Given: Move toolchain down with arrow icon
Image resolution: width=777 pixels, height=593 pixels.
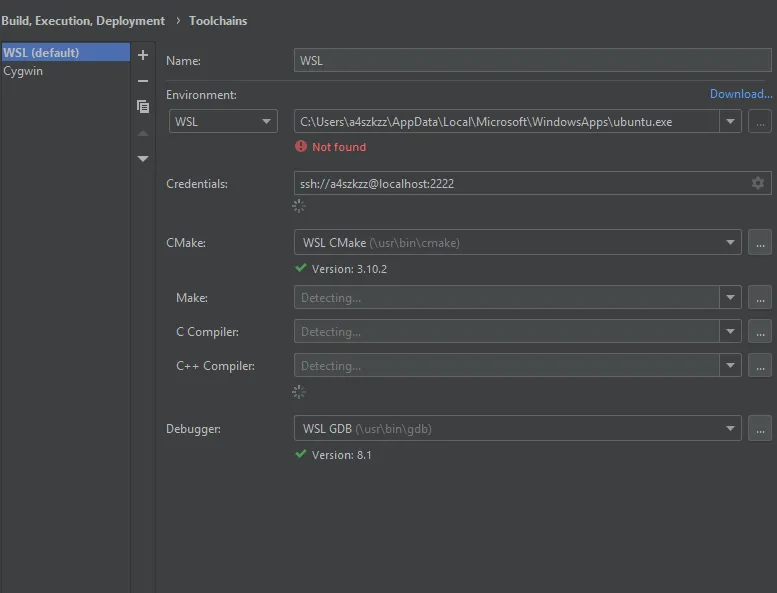Looking at the screenshot, I should tap(143, 159).
